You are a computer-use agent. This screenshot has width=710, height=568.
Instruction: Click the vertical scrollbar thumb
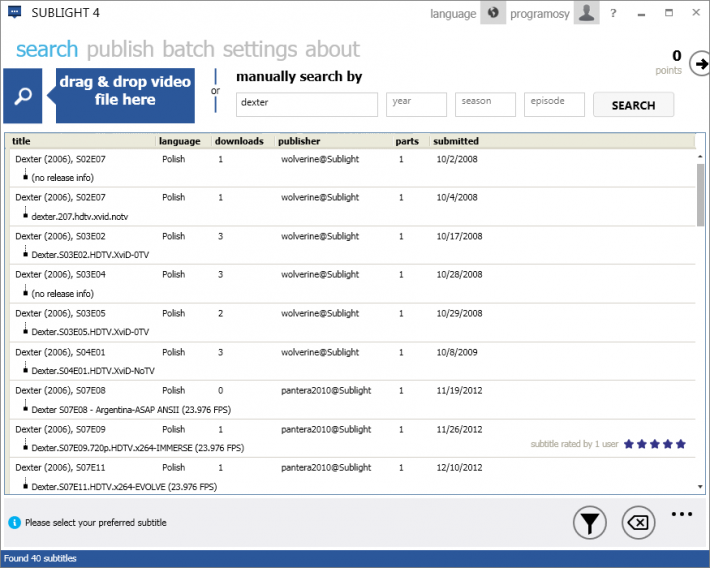pyautogui.click(x=700, y=195)
